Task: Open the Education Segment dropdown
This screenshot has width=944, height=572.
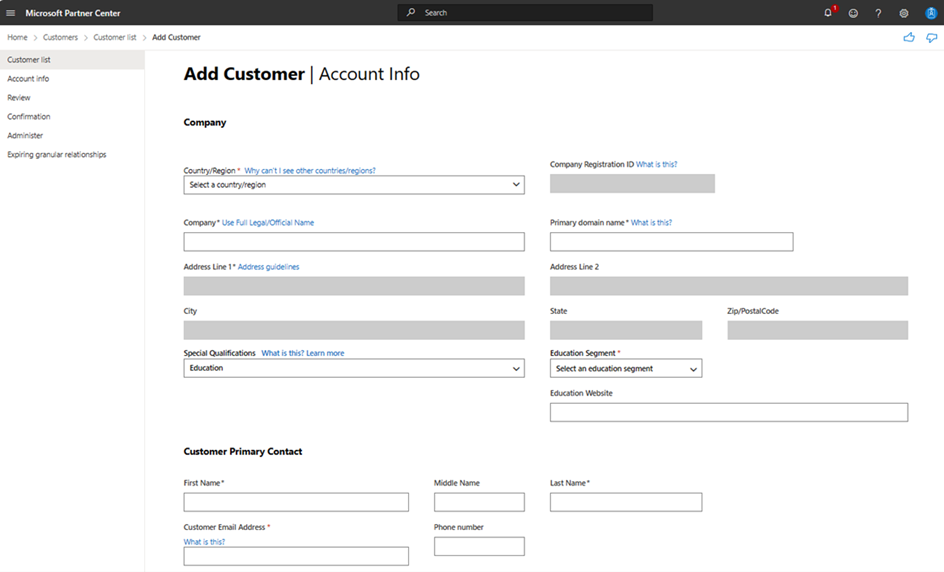Action: 626,369
